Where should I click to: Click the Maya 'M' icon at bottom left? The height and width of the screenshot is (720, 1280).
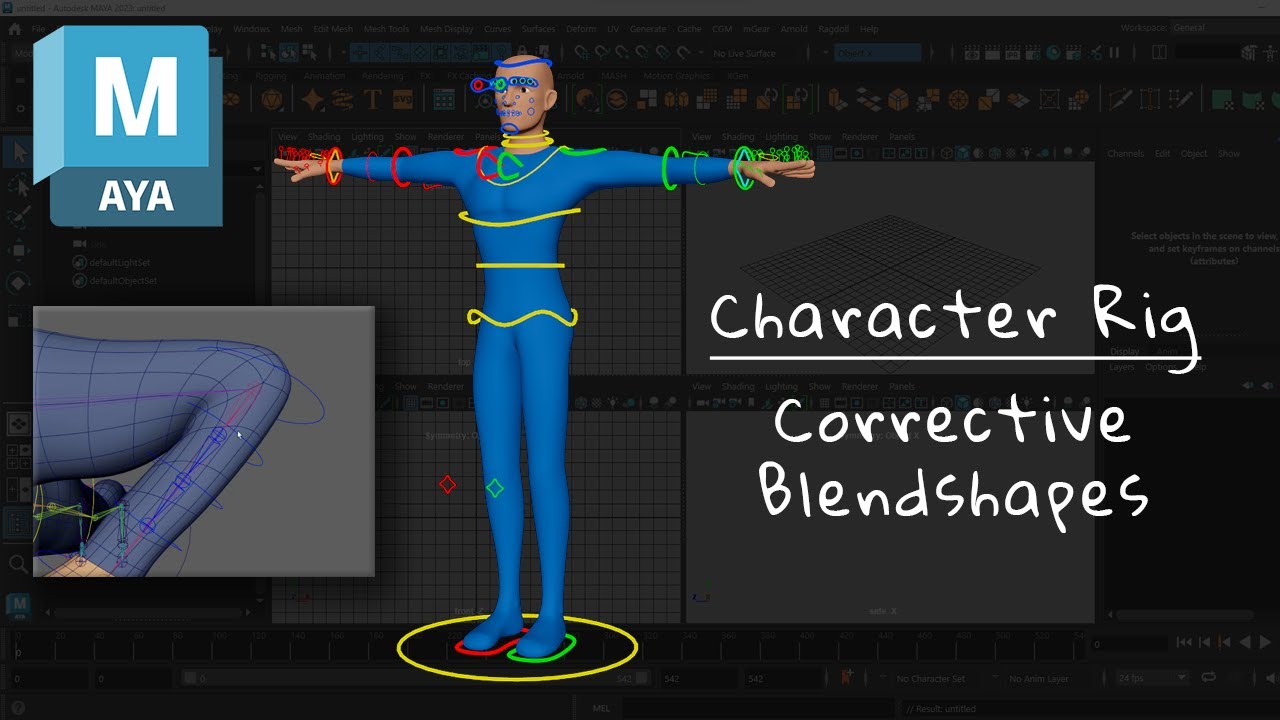[x=19, y=605]
